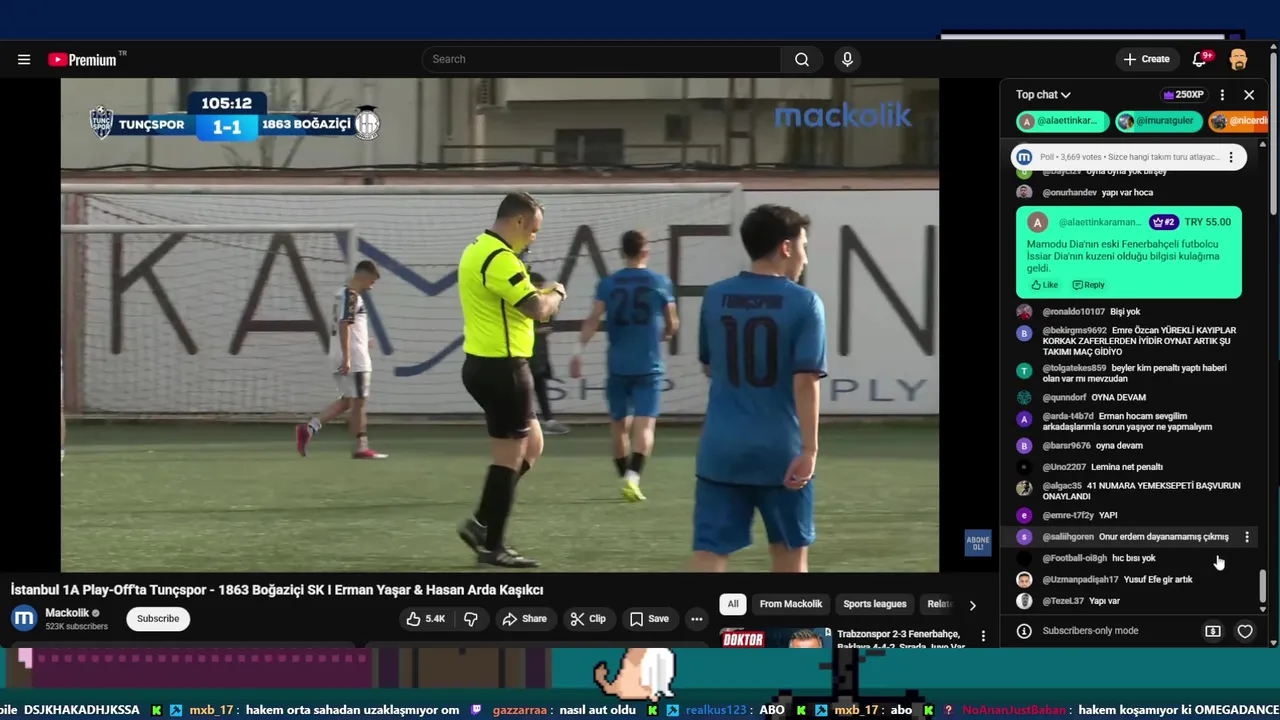Select the @alaettinkar... super chat chip

[x=1062, y=121]
